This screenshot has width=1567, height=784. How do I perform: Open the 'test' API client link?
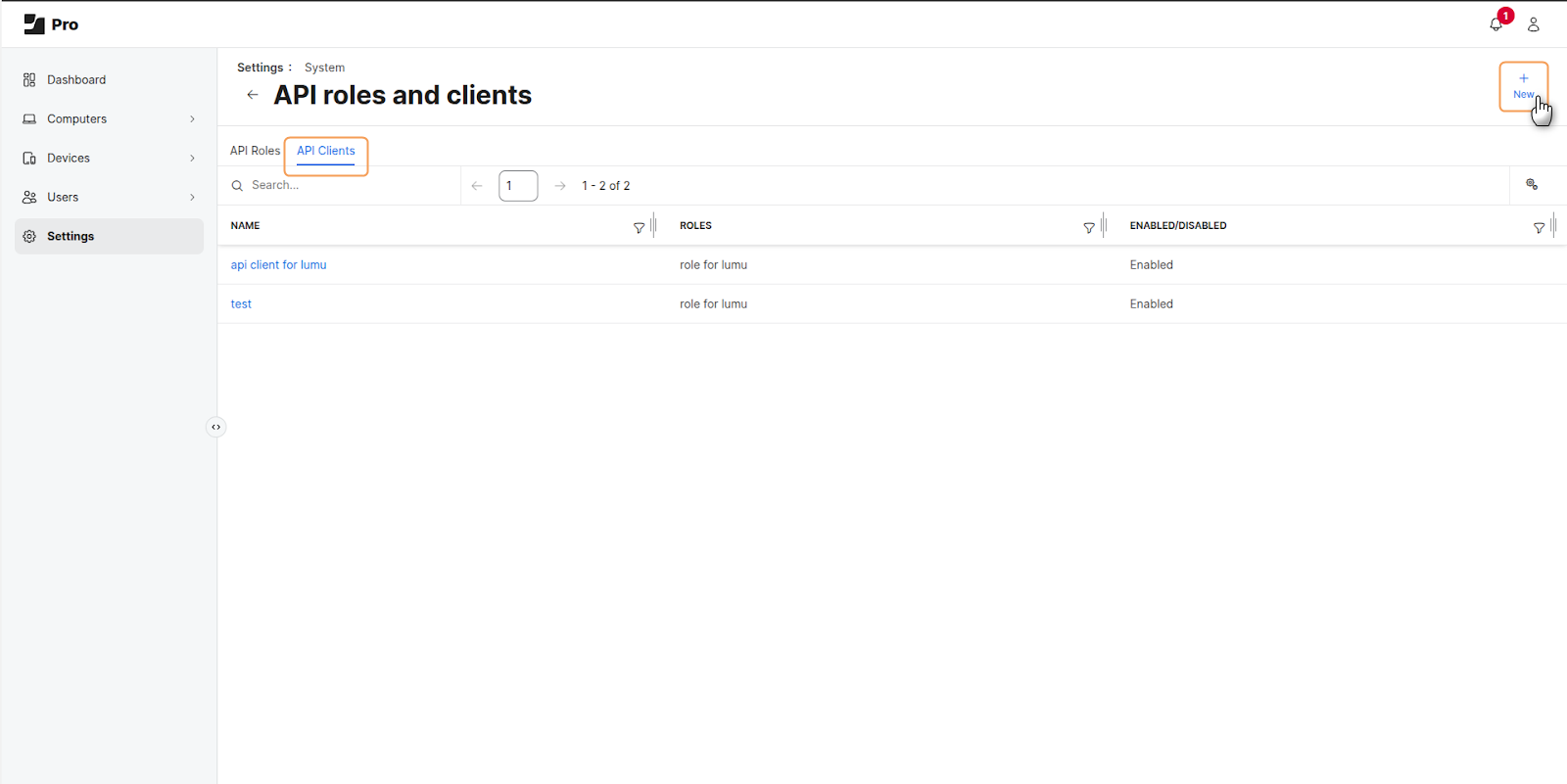tap(241, 304)
